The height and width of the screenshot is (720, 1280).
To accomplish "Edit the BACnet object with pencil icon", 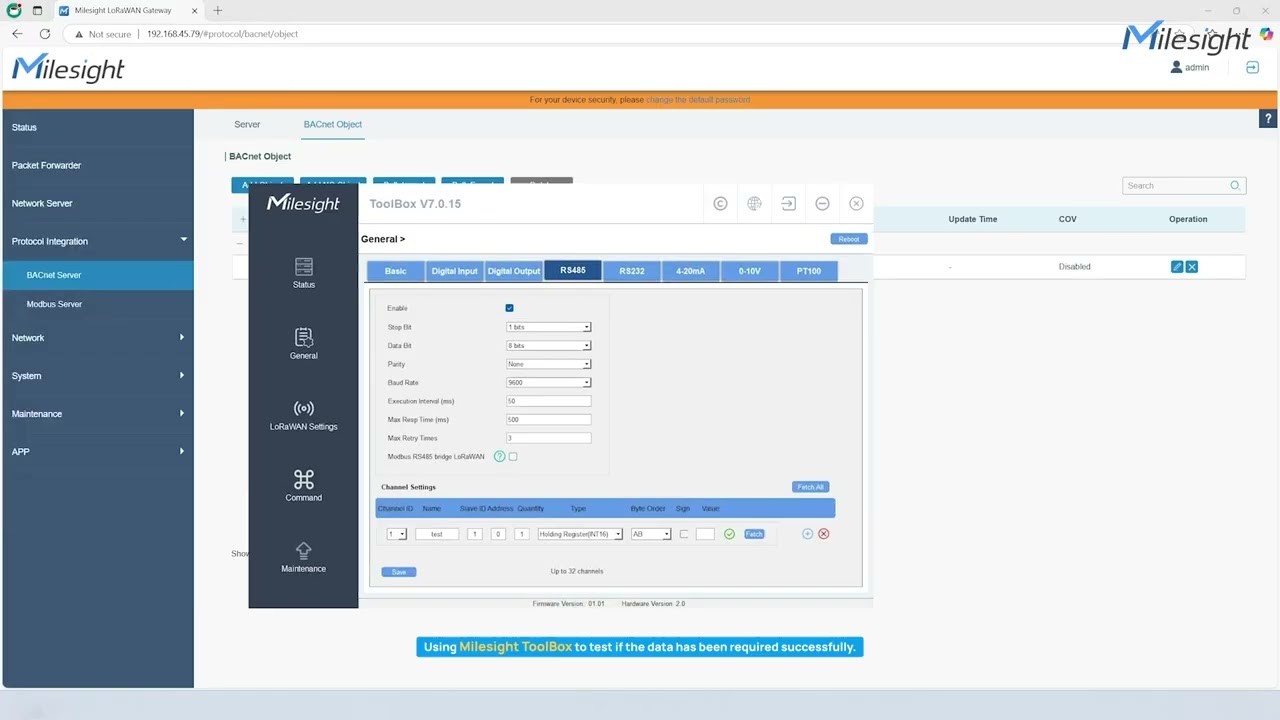I will (1177, 267).
